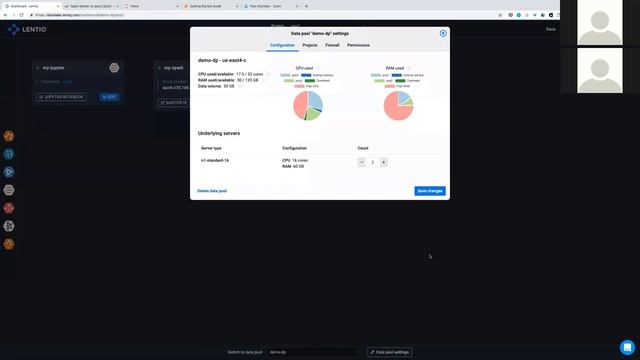Screen dimensions: 640x360
Task: Click the blue play-shaped sidebar icon
Action: tap(9, 172)
